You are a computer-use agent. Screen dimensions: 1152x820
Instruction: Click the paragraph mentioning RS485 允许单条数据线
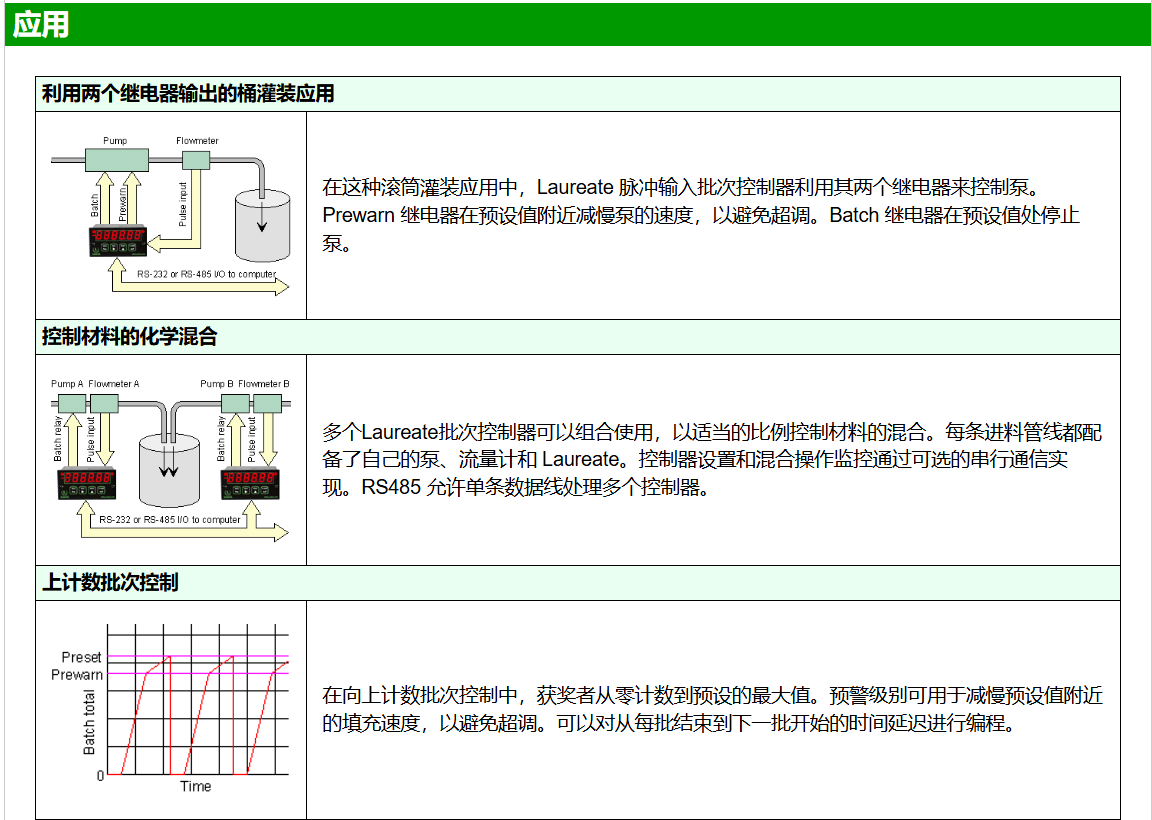tap(712, 459)
